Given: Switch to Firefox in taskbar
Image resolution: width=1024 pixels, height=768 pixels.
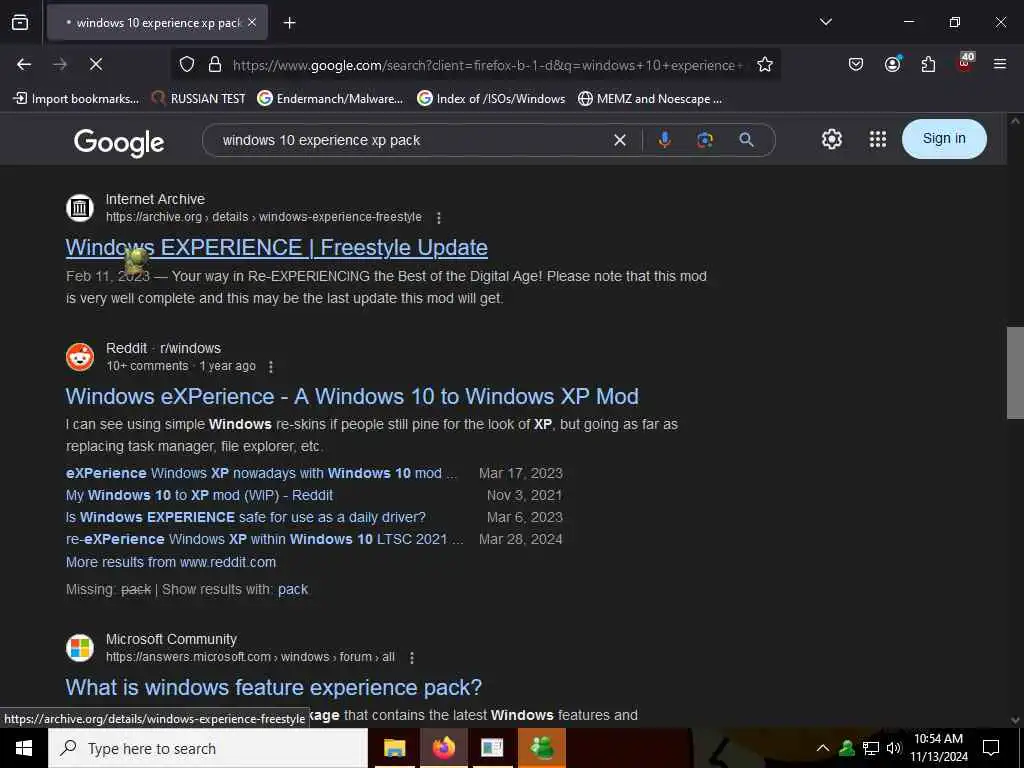Looking at the screenshot, I should tap(443, 748).
